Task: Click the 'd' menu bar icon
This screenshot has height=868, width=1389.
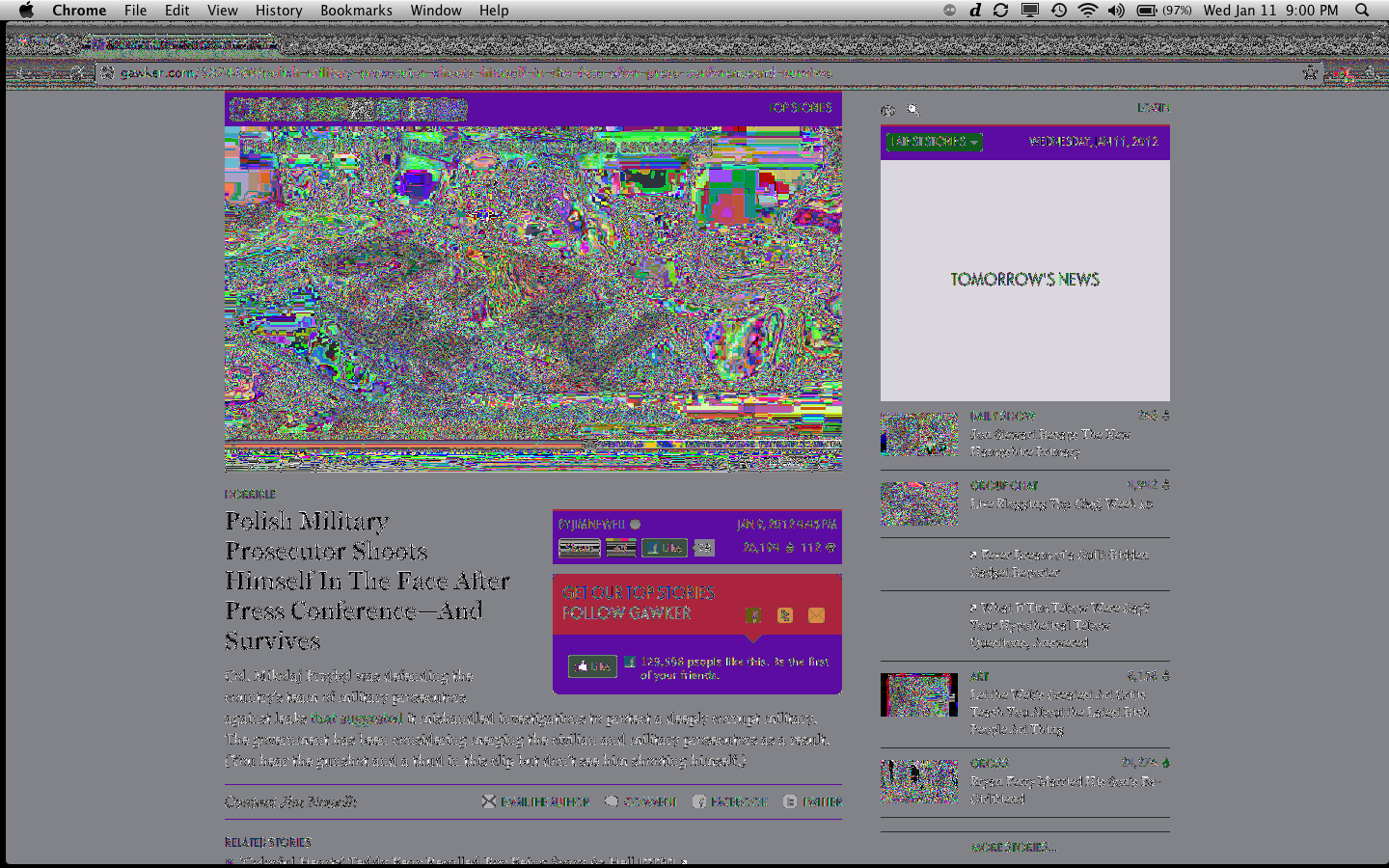Action: 975,10
